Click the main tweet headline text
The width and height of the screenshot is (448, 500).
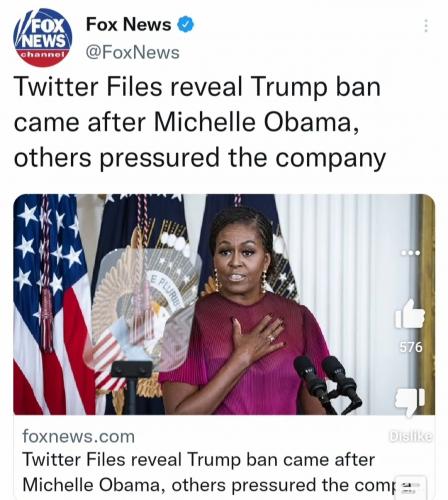[x=200, y=123]
